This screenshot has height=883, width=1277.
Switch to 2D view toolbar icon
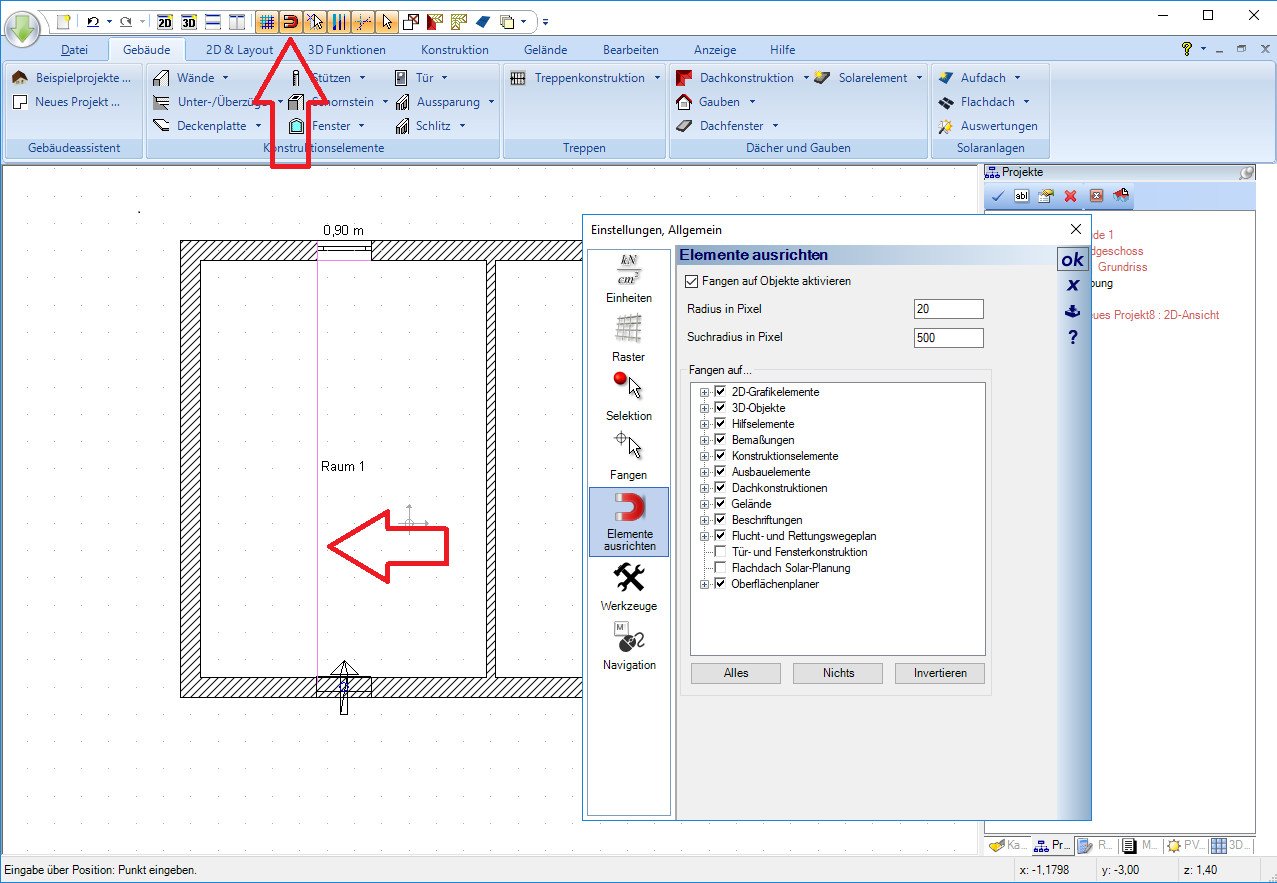(165, 21)
